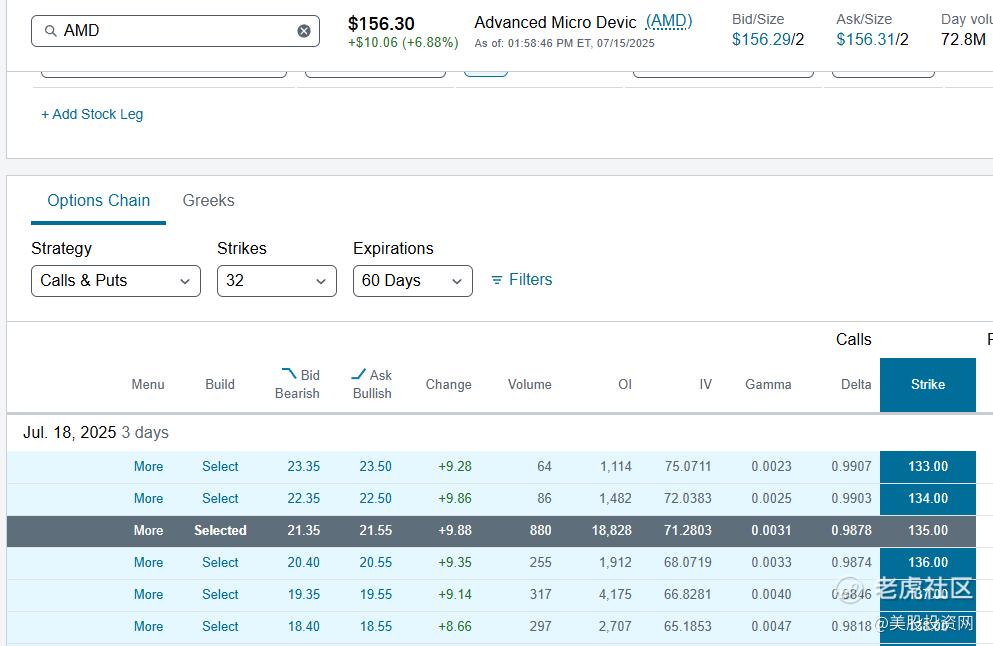This screenshot has height=646, width=993.
Task: Click the OI column header
Action: tap(625, 384)
